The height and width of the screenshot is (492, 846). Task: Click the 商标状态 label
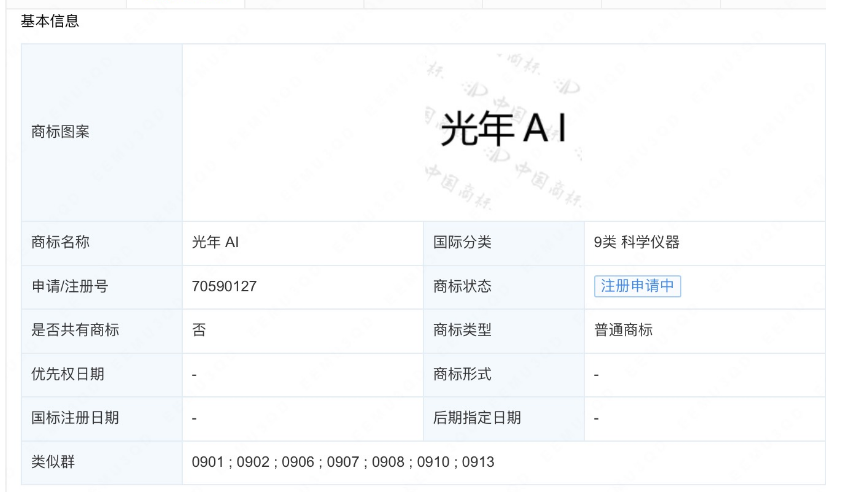click(462, 286)
